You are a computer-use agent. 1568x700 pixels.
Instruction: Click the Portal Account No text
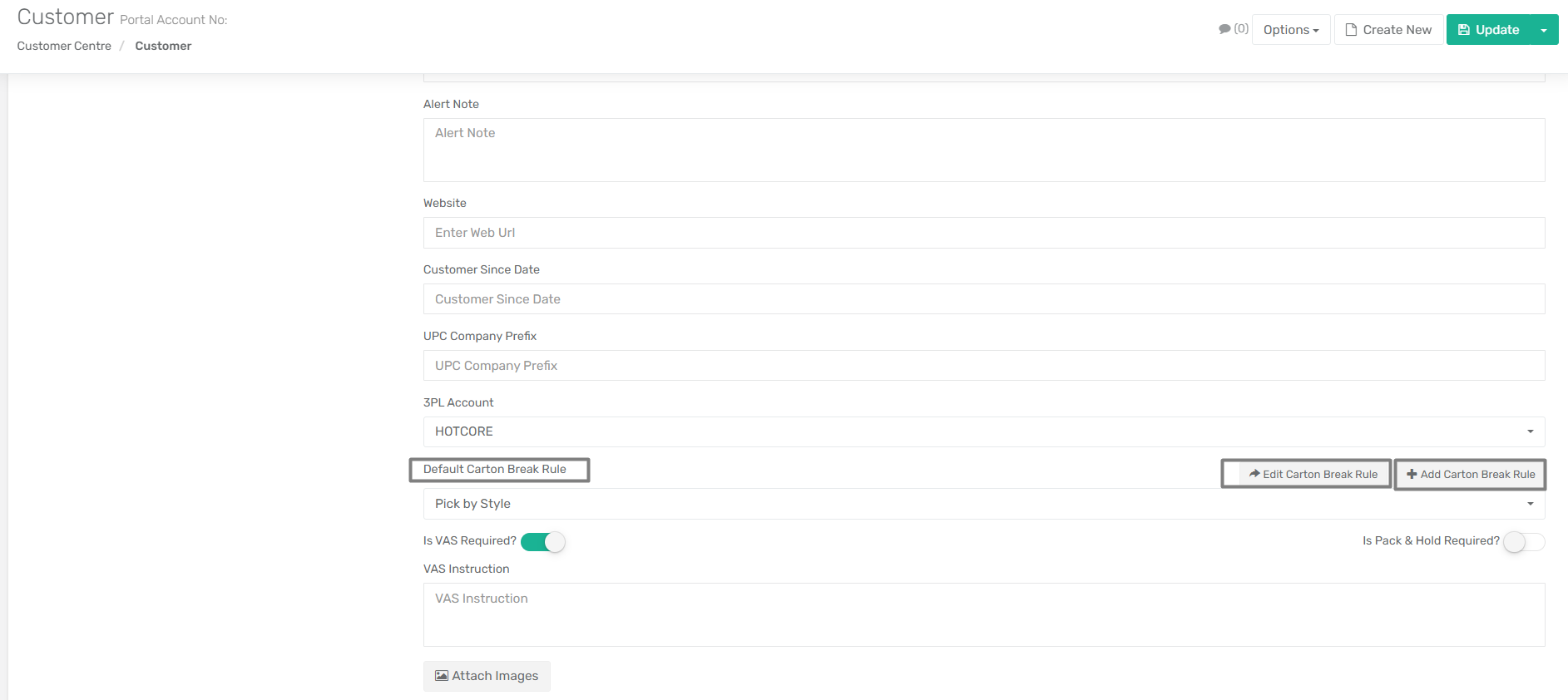click(x=173, y=20)
